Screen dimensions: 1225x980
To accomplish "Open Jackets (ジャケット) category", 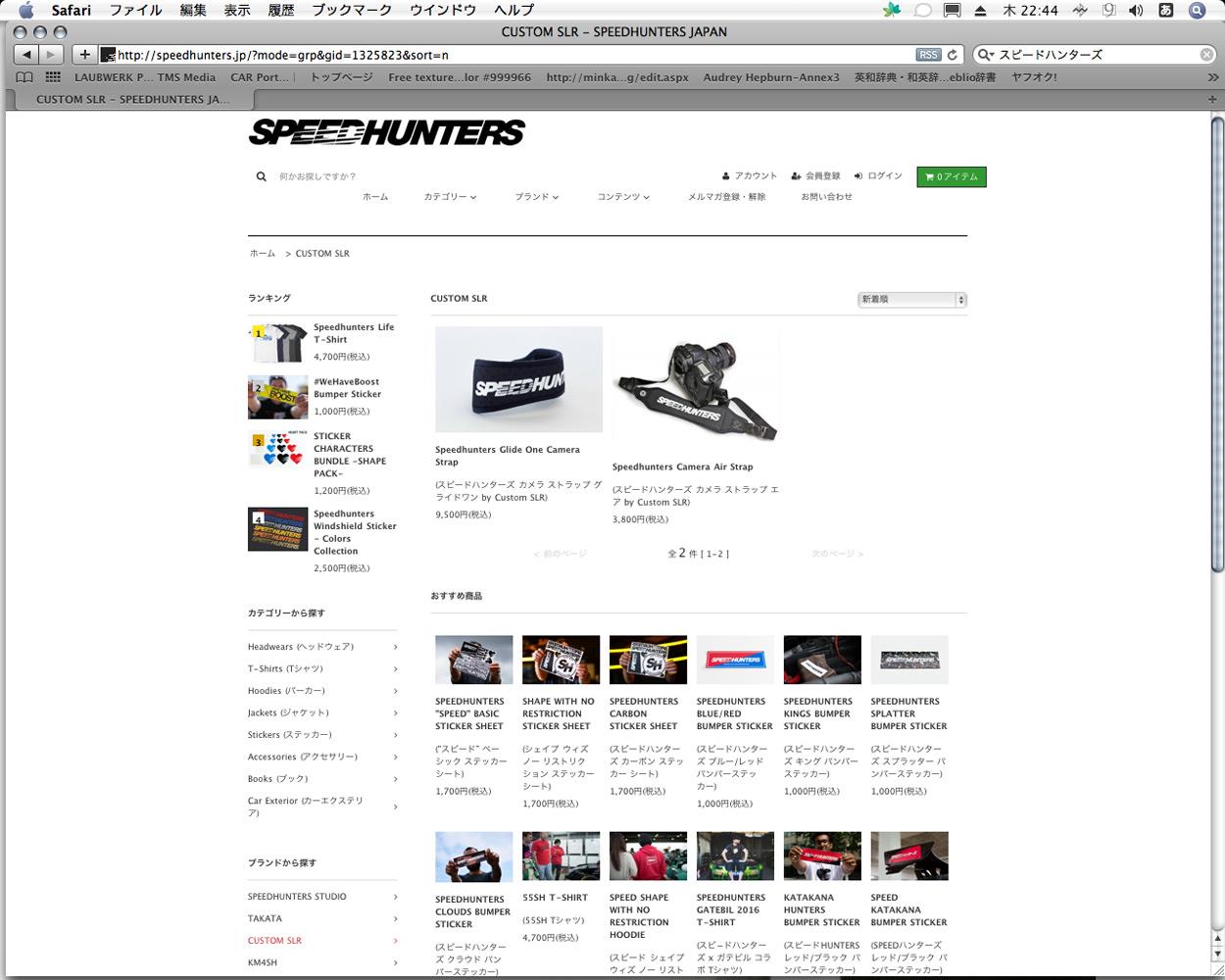I will pos(288,713).
